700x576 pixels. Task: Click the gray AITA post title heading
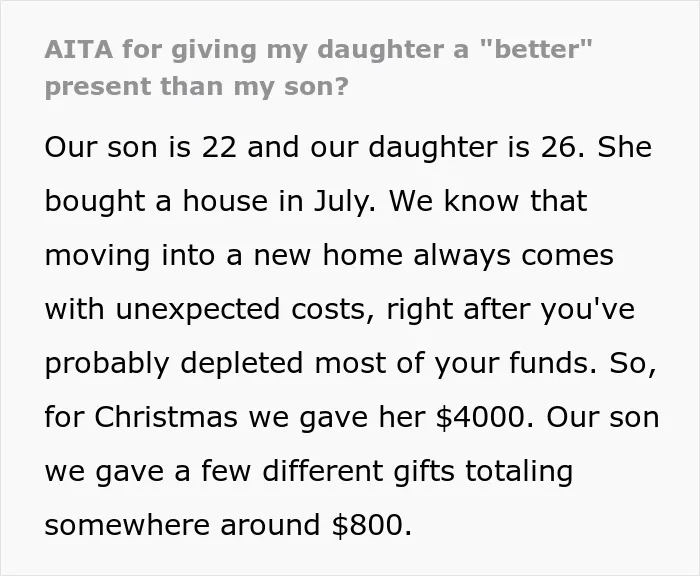[318, 67]
